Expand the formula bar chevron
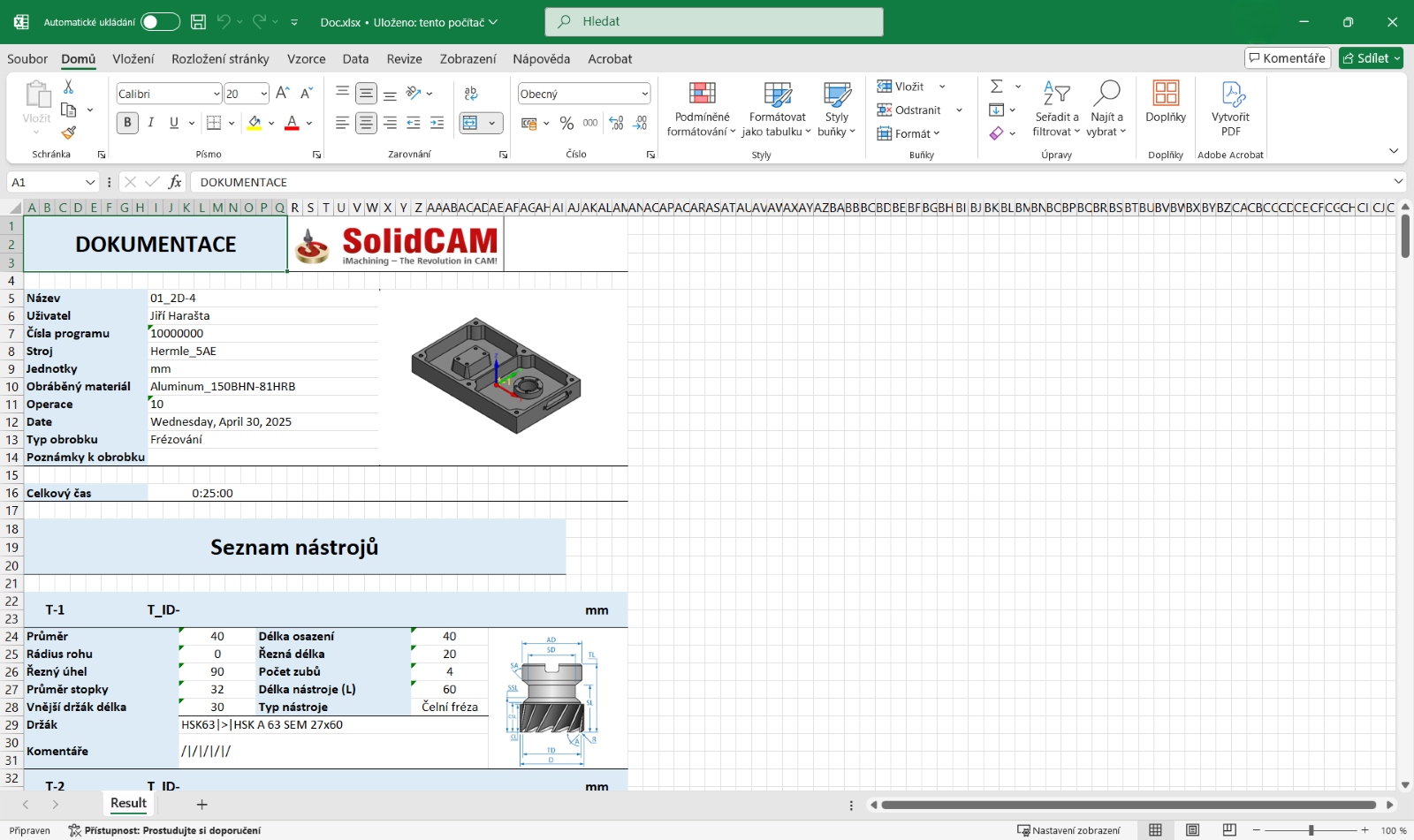This screenshot has height=840, width=1414. tap(1398, 181)
